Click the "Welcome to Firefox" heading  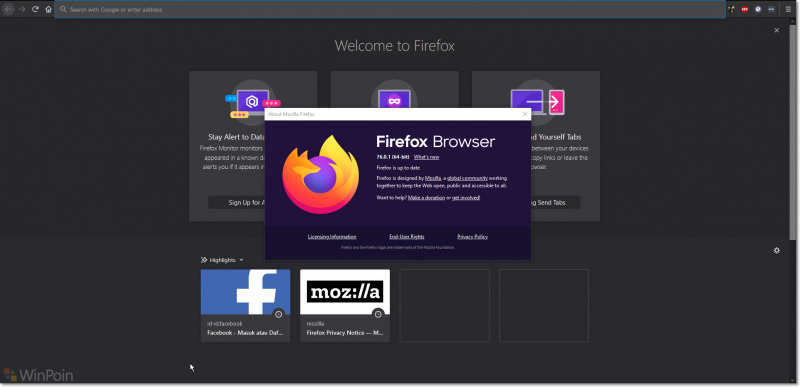point(394,46)
